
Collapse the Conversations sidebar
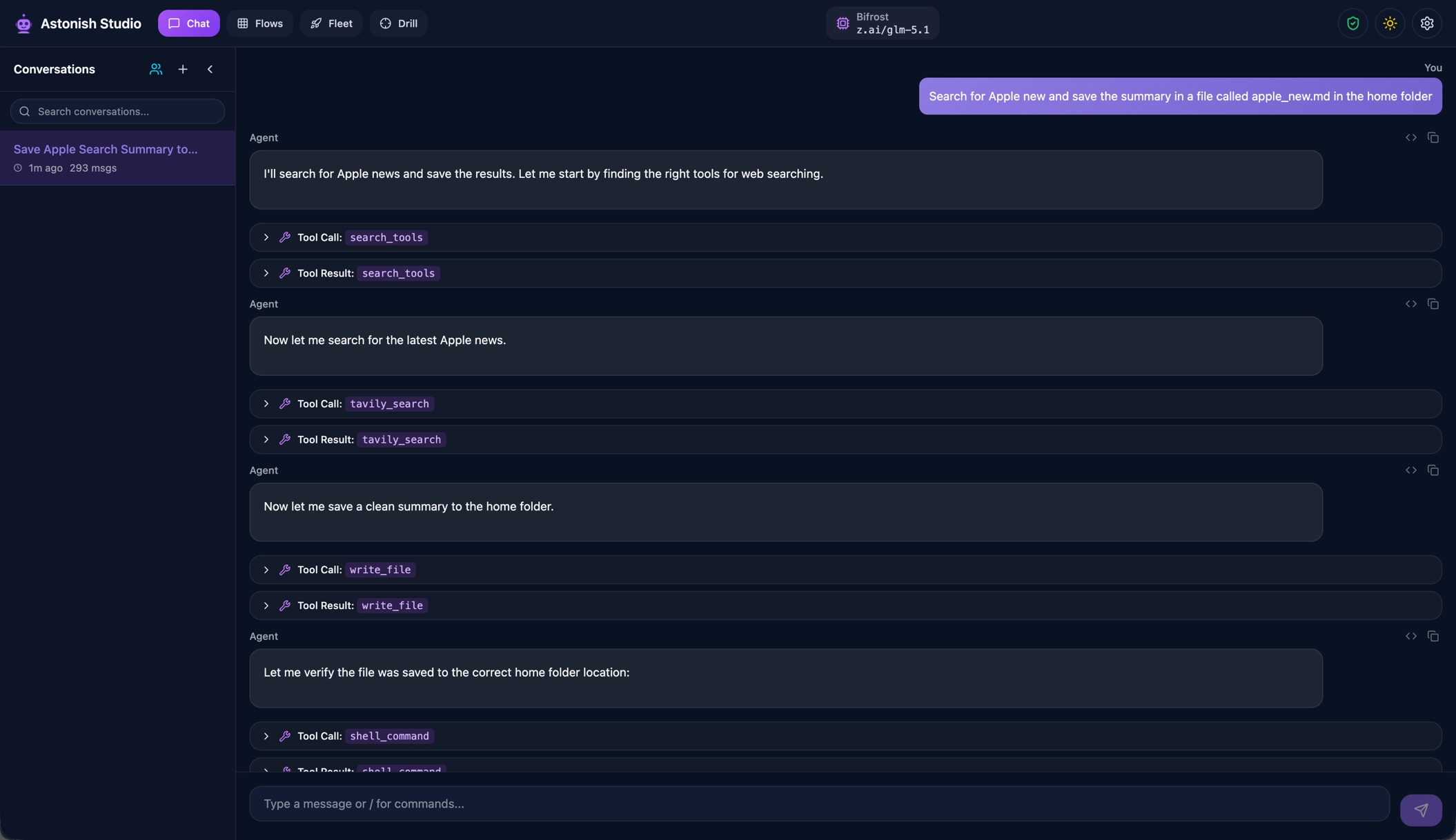(x=210, y=69)
